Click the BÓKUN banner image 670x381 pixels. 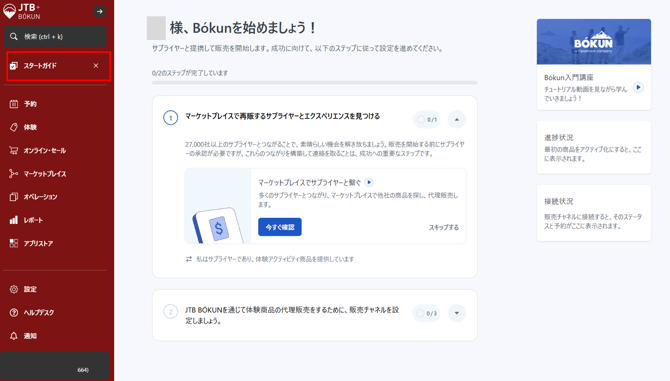[594, 42]
